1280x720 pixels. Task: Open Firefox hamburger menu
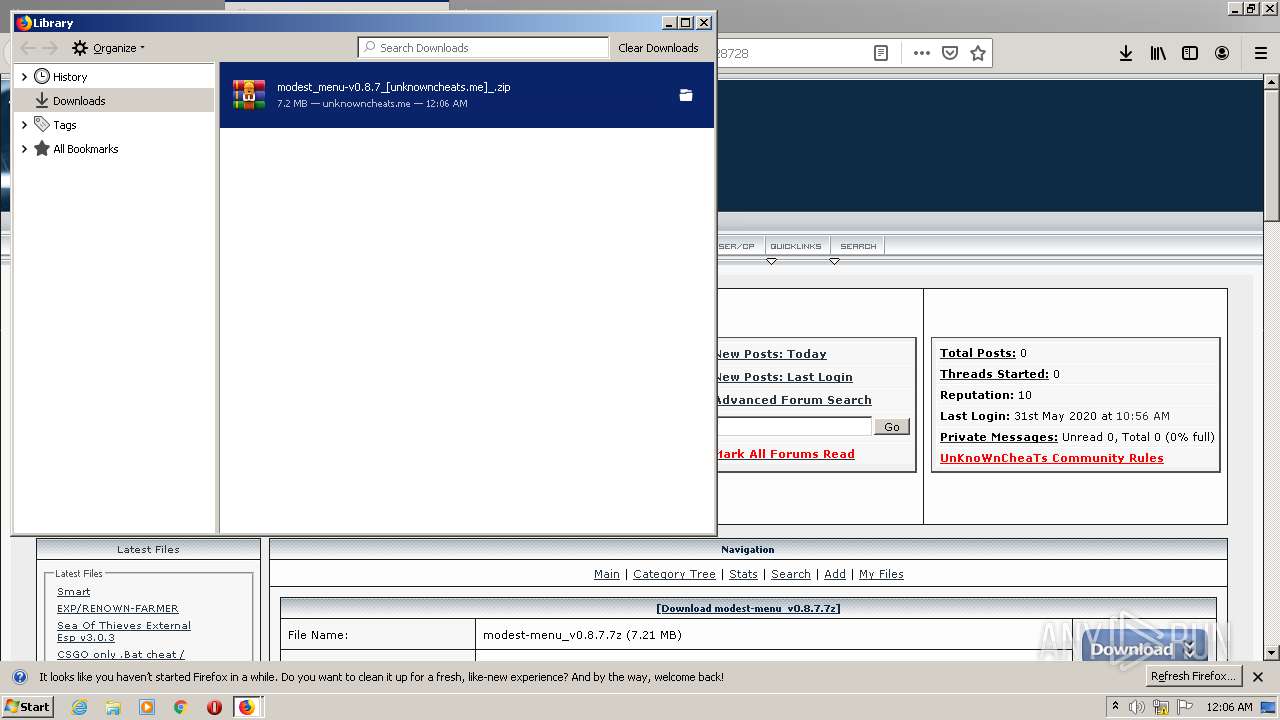tap(1261, 53)
